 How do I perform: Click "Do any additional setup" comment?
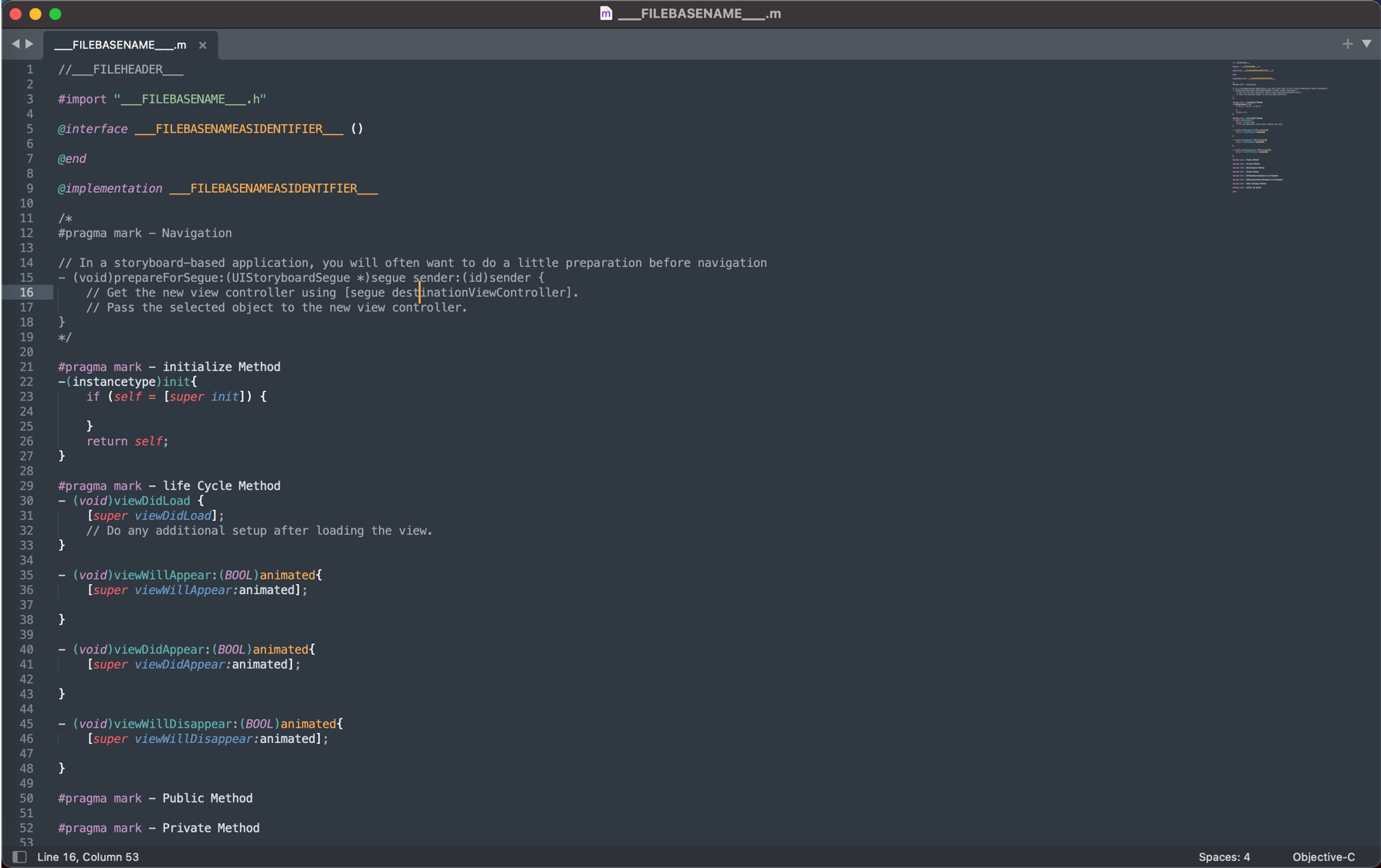tap(259, 531)
